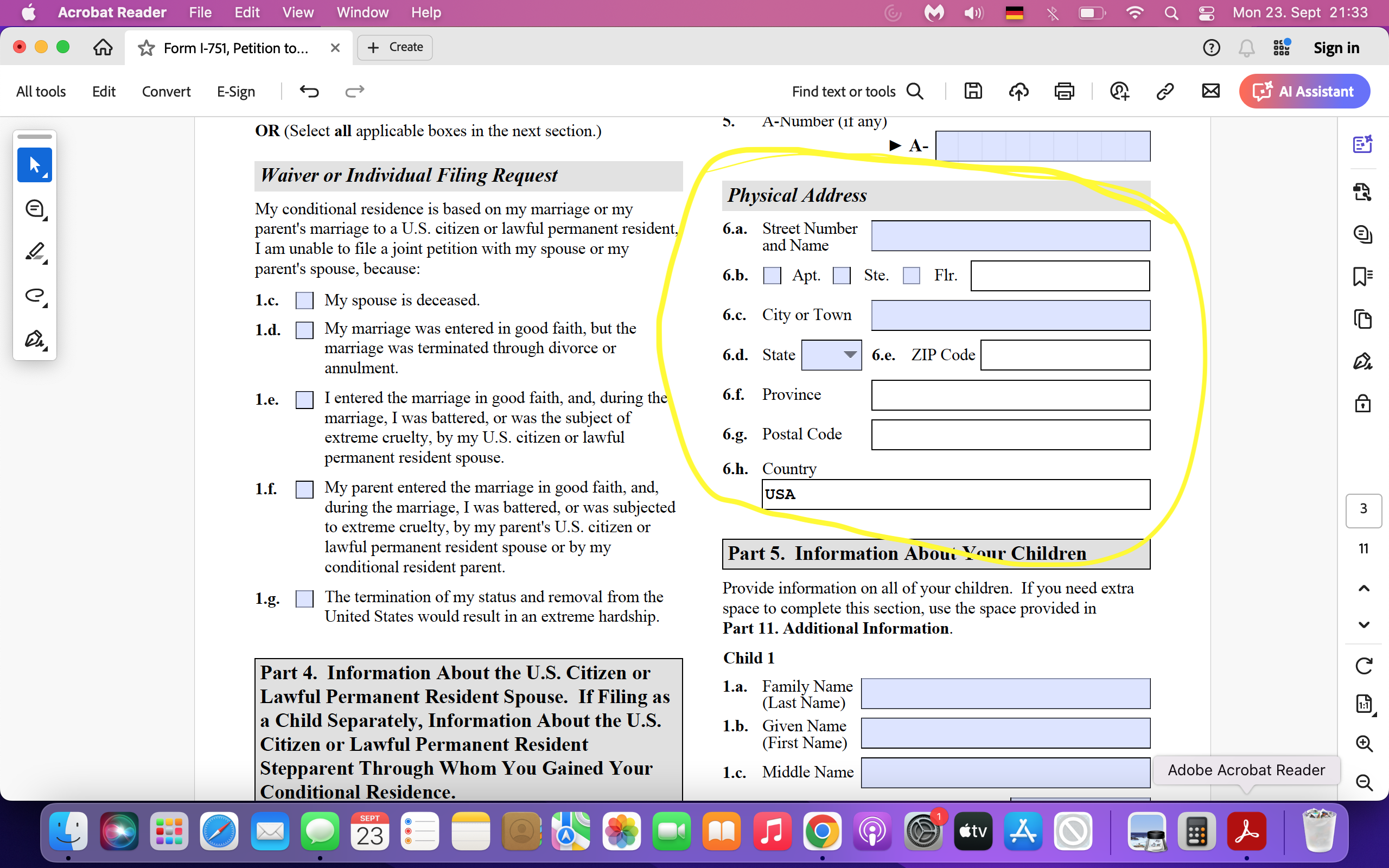The height and width of the screenshot is (868, 1389).
Task: Open the protect lock panel in sidebar
Action: coord(1362,404)
